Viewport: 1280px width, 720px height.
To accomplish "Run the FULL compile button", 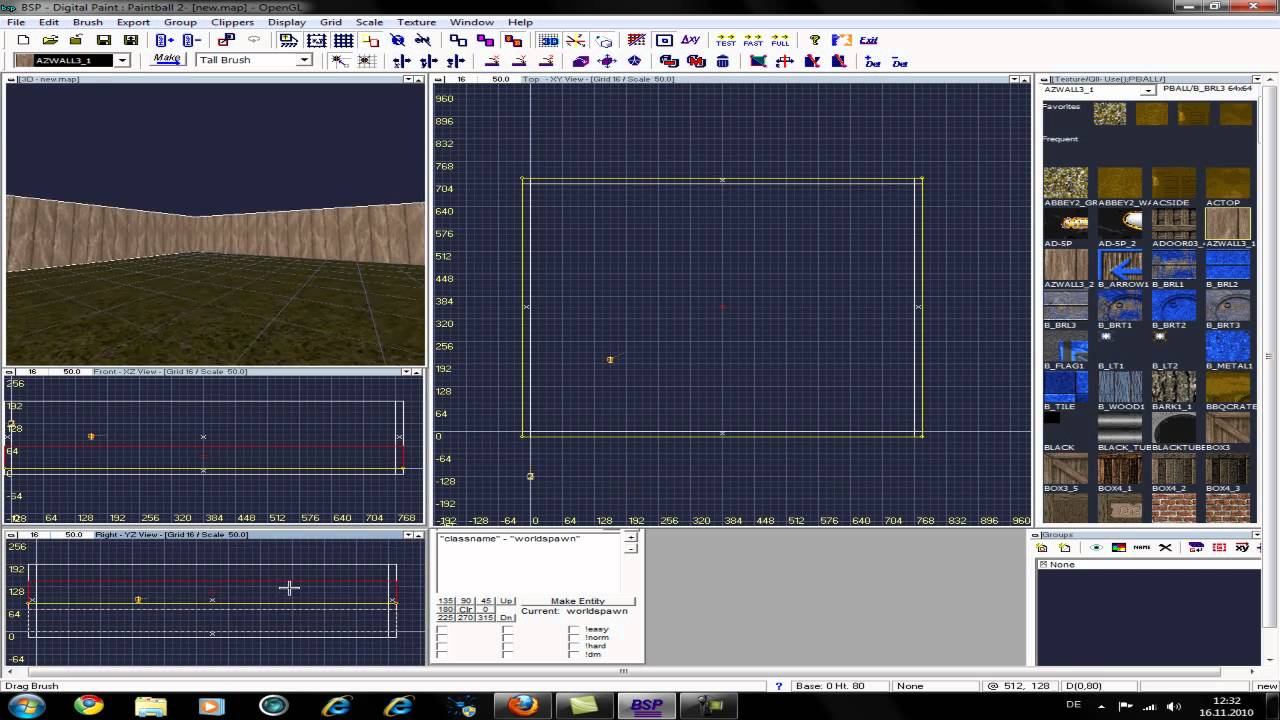I will point(780,40).
